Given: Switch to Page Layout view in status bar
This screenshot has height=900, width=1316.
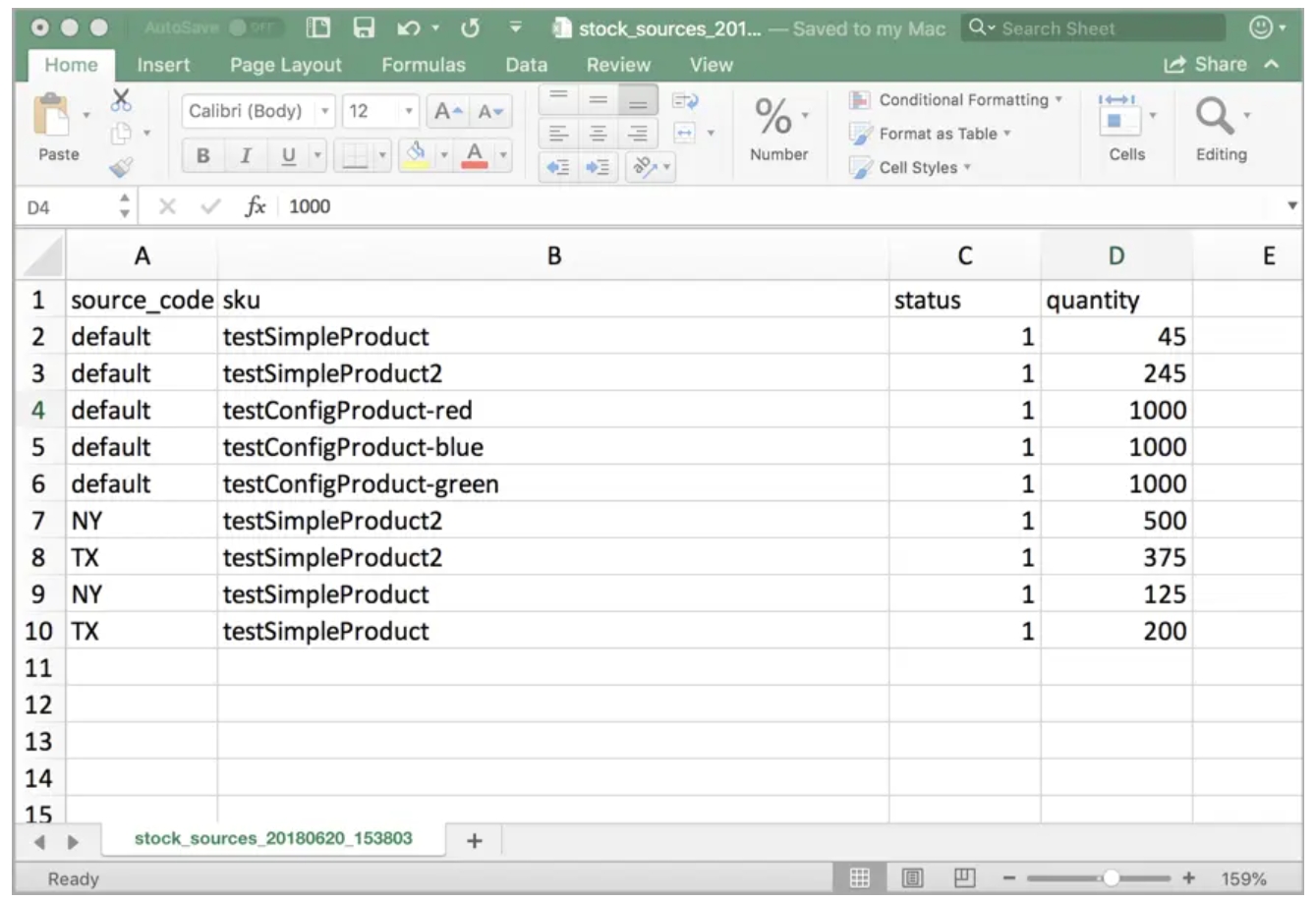Looking at the screenshot, I should click(911, 877).
